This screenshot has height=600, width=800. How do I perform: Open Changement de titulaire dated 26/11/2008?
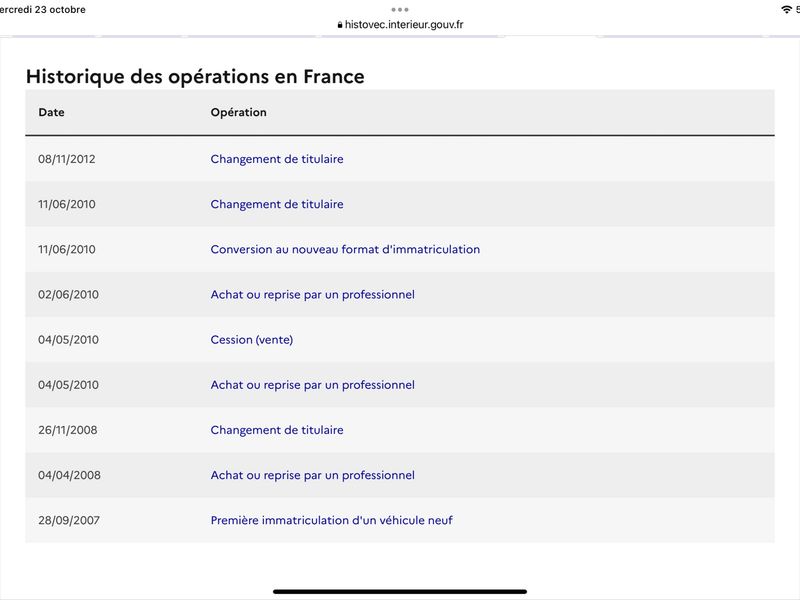pos(277,430)
